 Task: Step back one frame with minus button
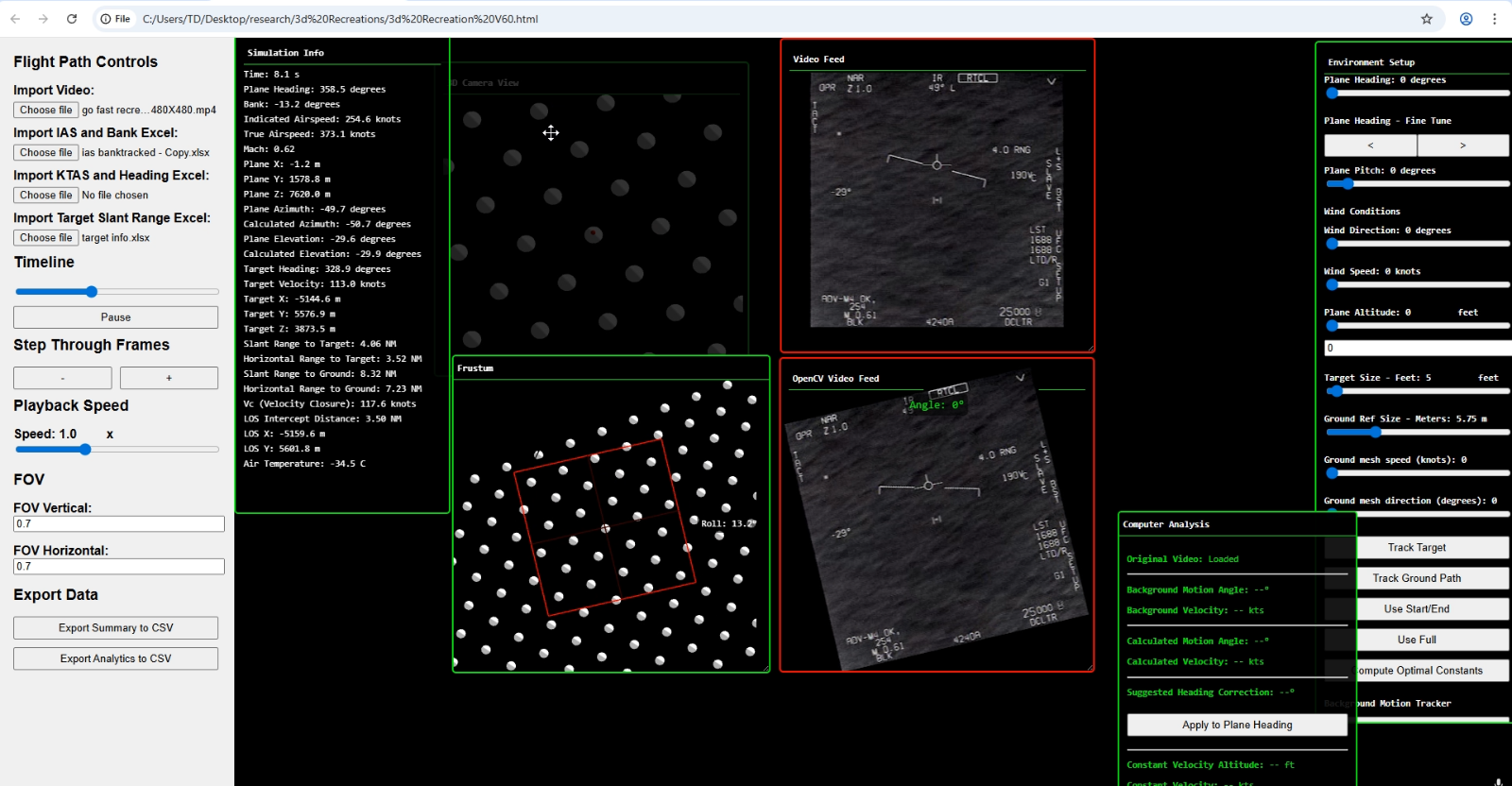click(62, 378)
